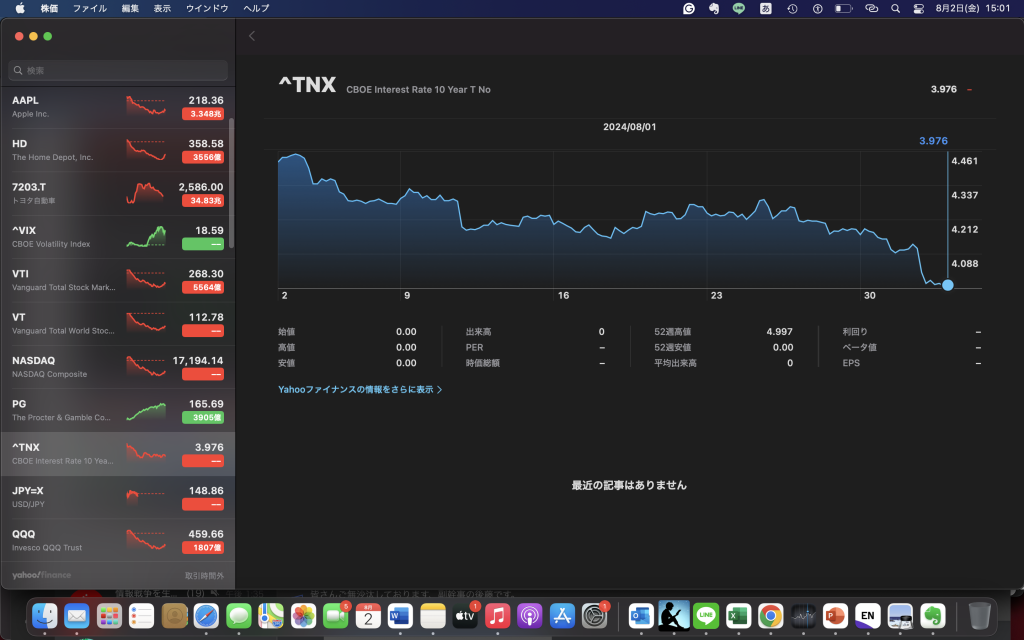Select the ^VIX CBOE Volatility Index entry
The width and height of the screenshot is (1024, 640).
[117, 237]
